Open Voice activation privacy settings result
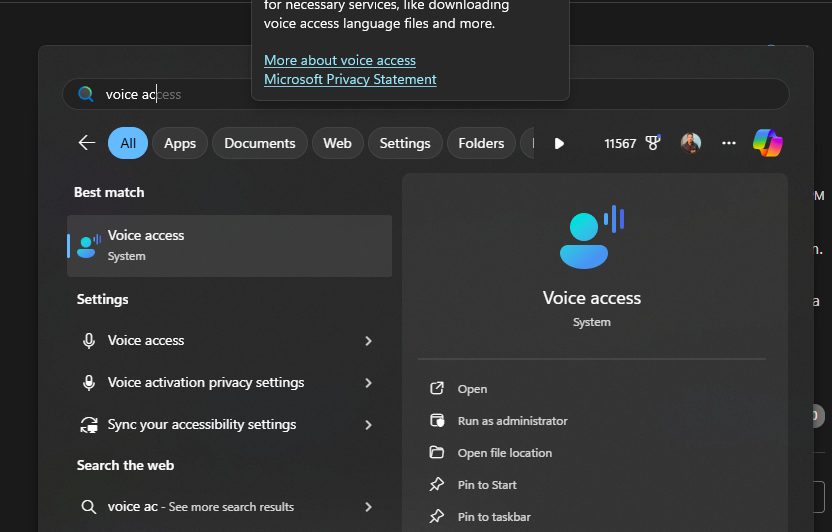The height and width of the screenshot is (532, 832). (229, 383)
